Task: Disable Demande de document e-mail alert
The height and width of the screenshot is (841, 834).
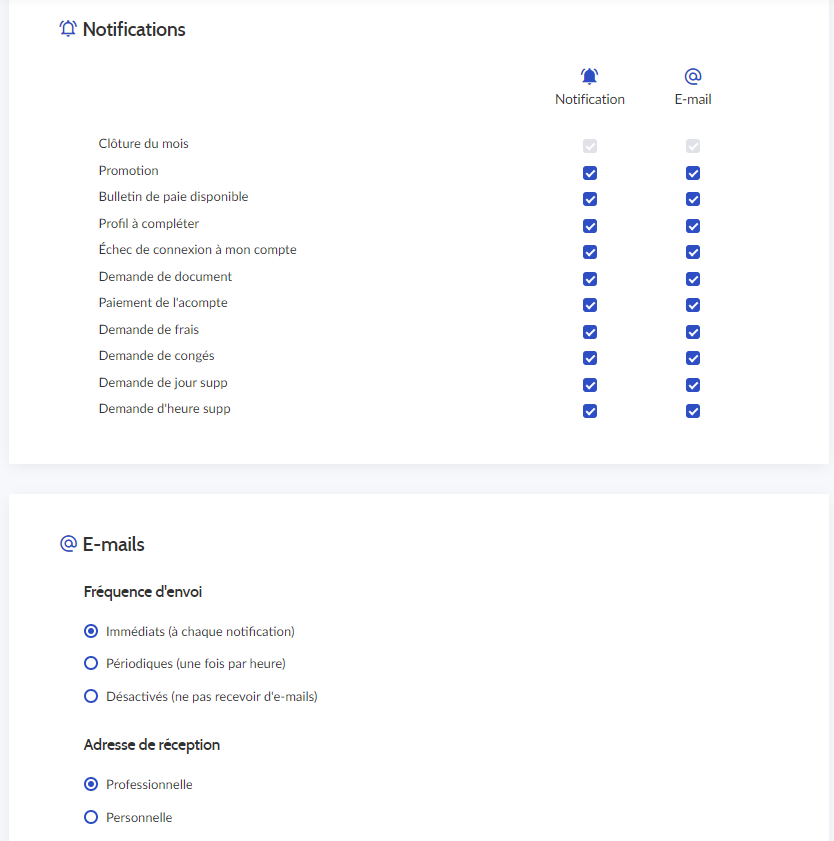Action: point(692,279)
